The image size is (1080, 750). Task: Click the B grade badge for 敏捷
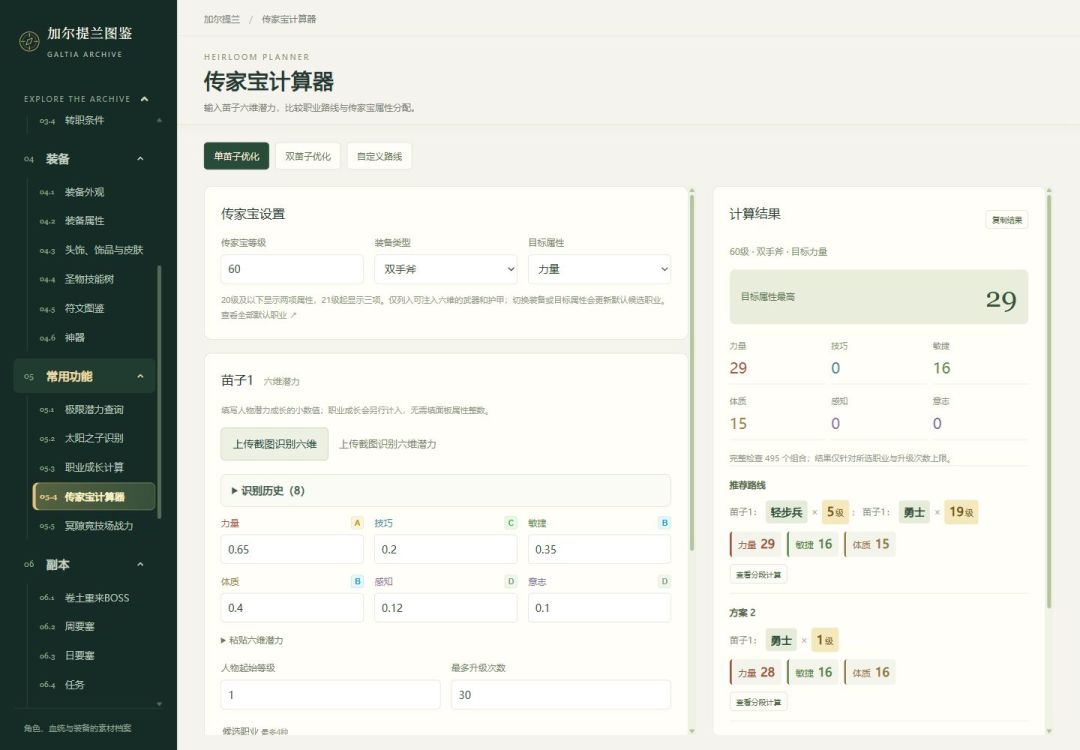point(664,523)
